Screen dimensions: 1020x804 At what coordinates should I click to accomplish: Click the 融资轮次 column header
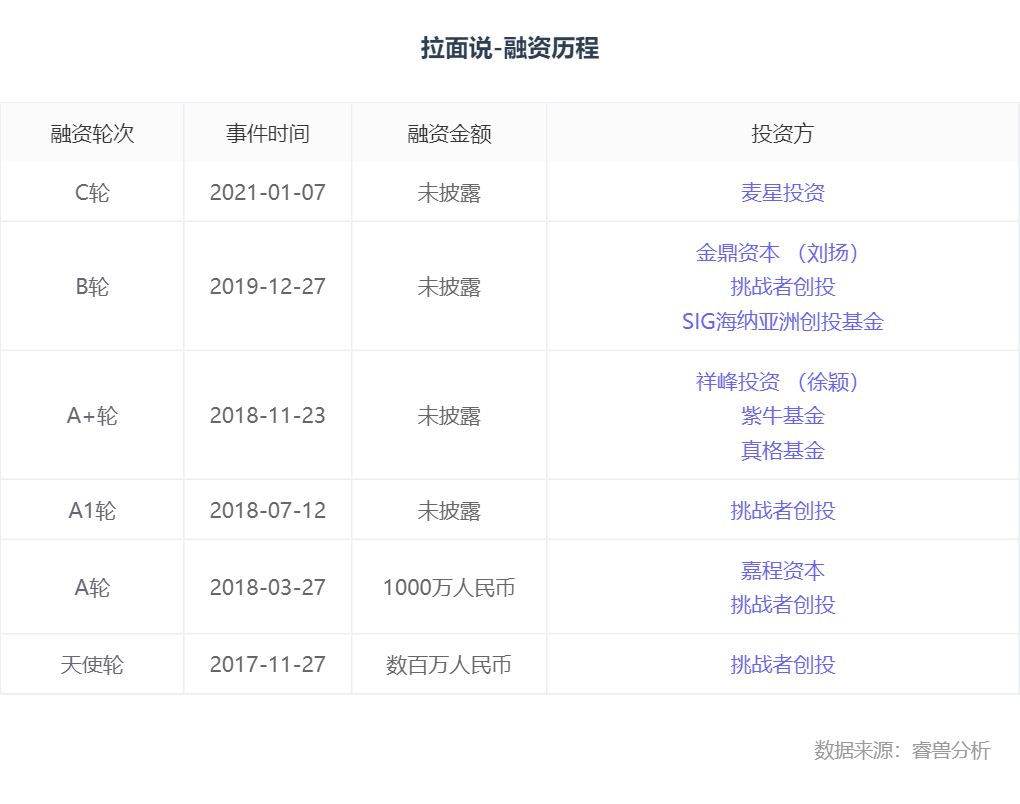[92, 134]
